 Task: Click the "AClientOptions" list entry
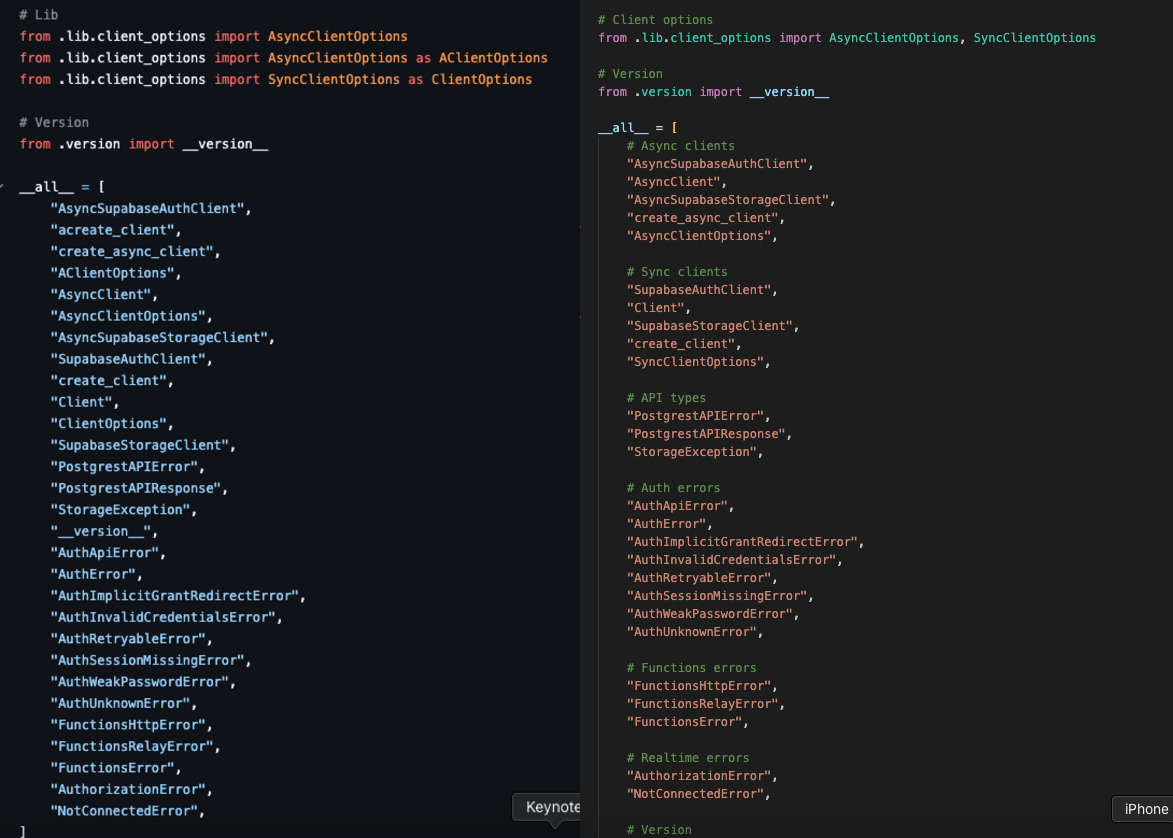(x=115, y=273)
